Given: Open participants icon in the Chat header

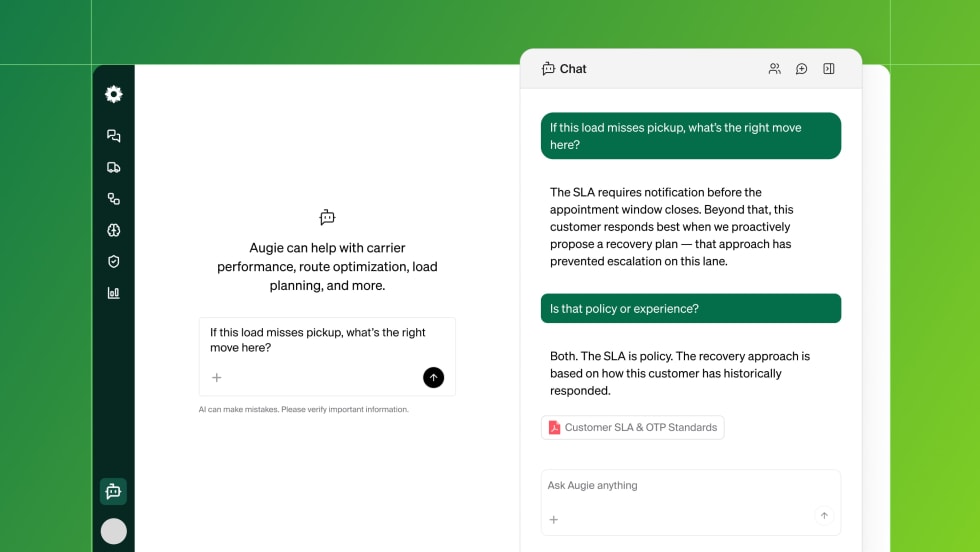Looking at the screenshot, I should click(x=774, y=69).
